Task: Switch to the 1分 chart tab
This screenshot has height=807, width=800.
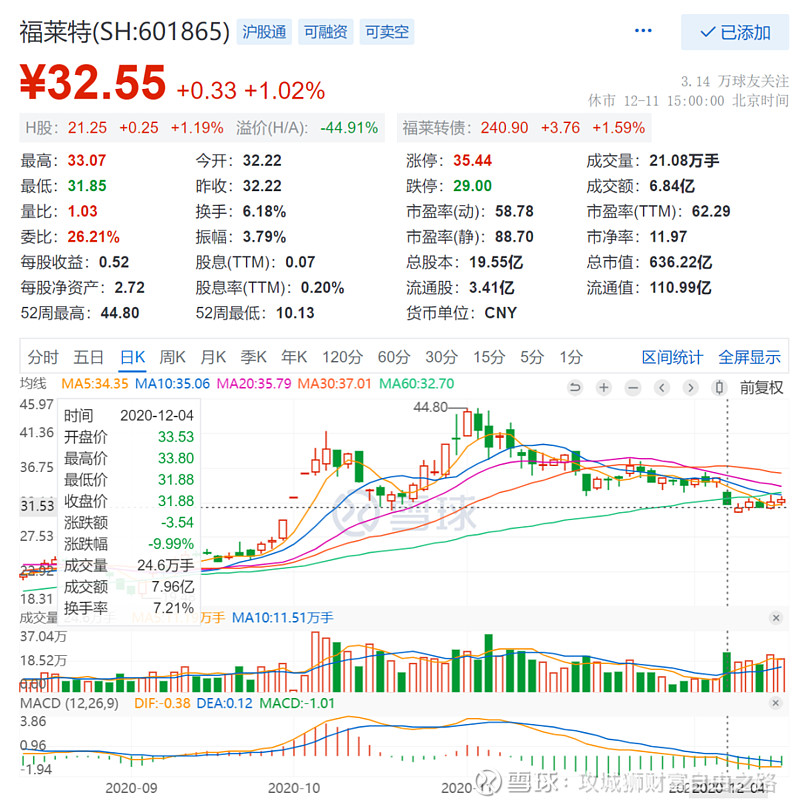Action: 571,357
